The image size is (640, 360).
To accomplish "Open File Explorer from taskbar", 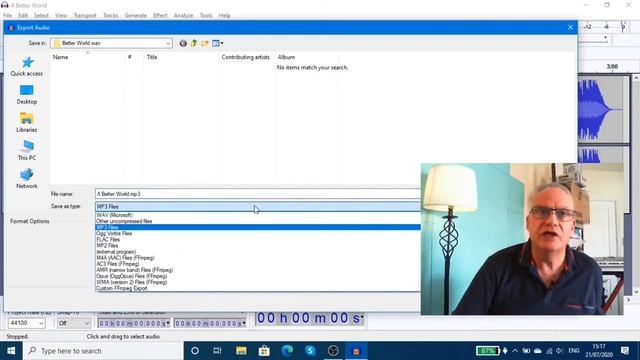I will 241,351.
